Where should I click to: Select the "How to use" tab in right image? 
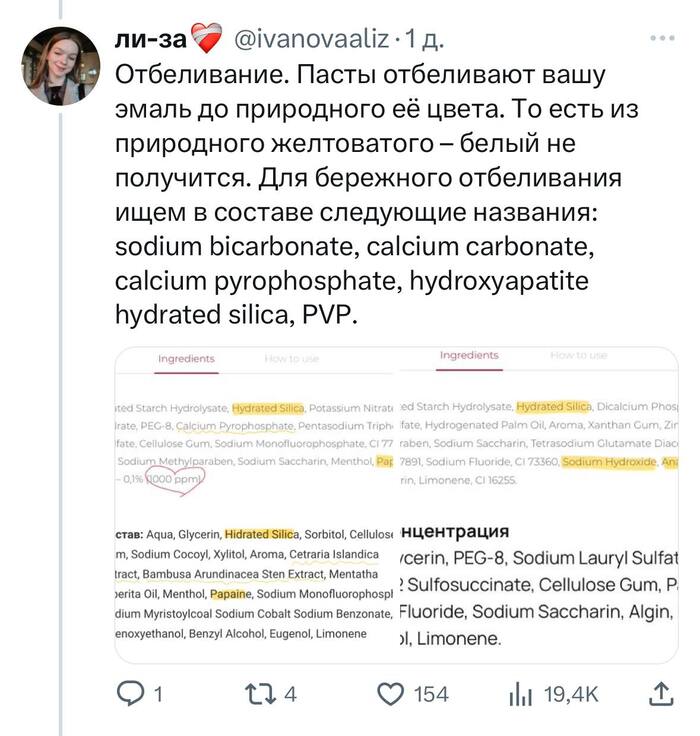point(578,355)
